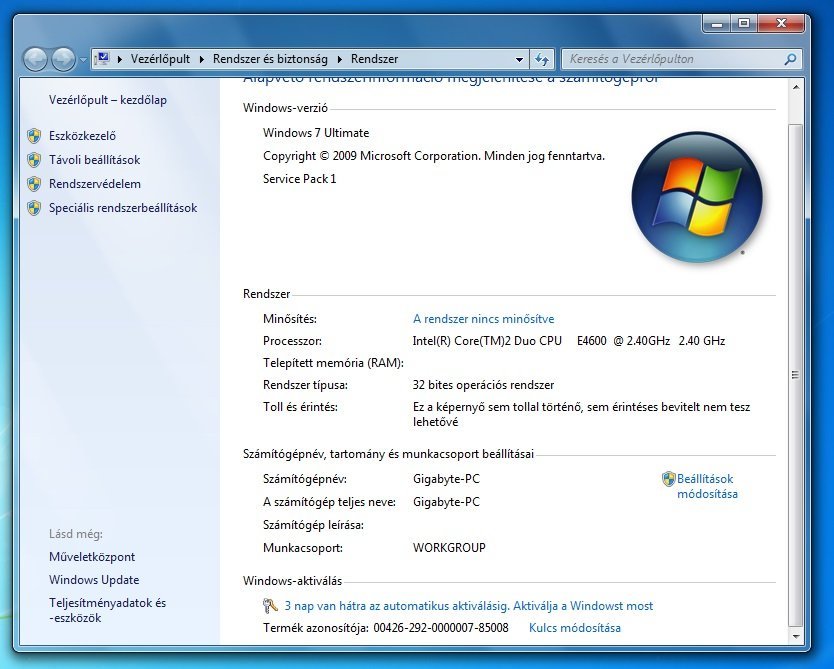
Task: Click the product ID 00426-292-0000007-85008
Action: coord(441,628)
